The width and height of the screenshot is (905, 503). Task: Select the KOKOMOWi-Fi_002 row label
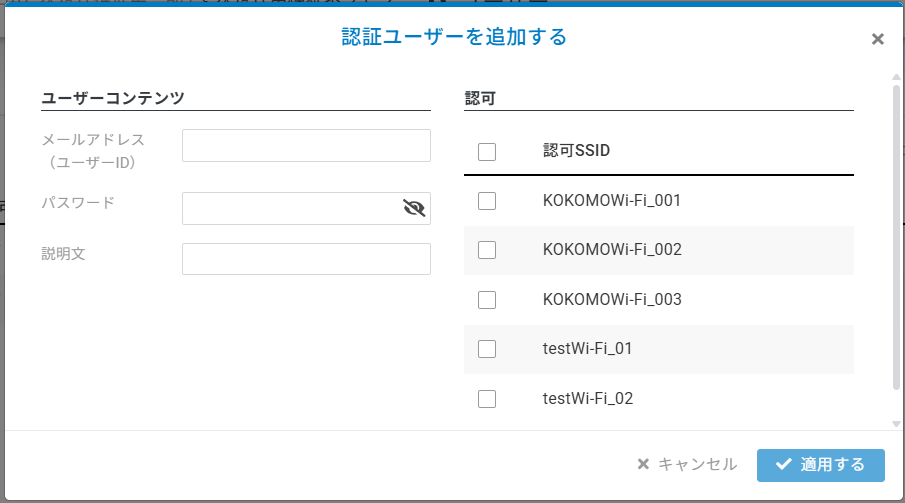612,249
